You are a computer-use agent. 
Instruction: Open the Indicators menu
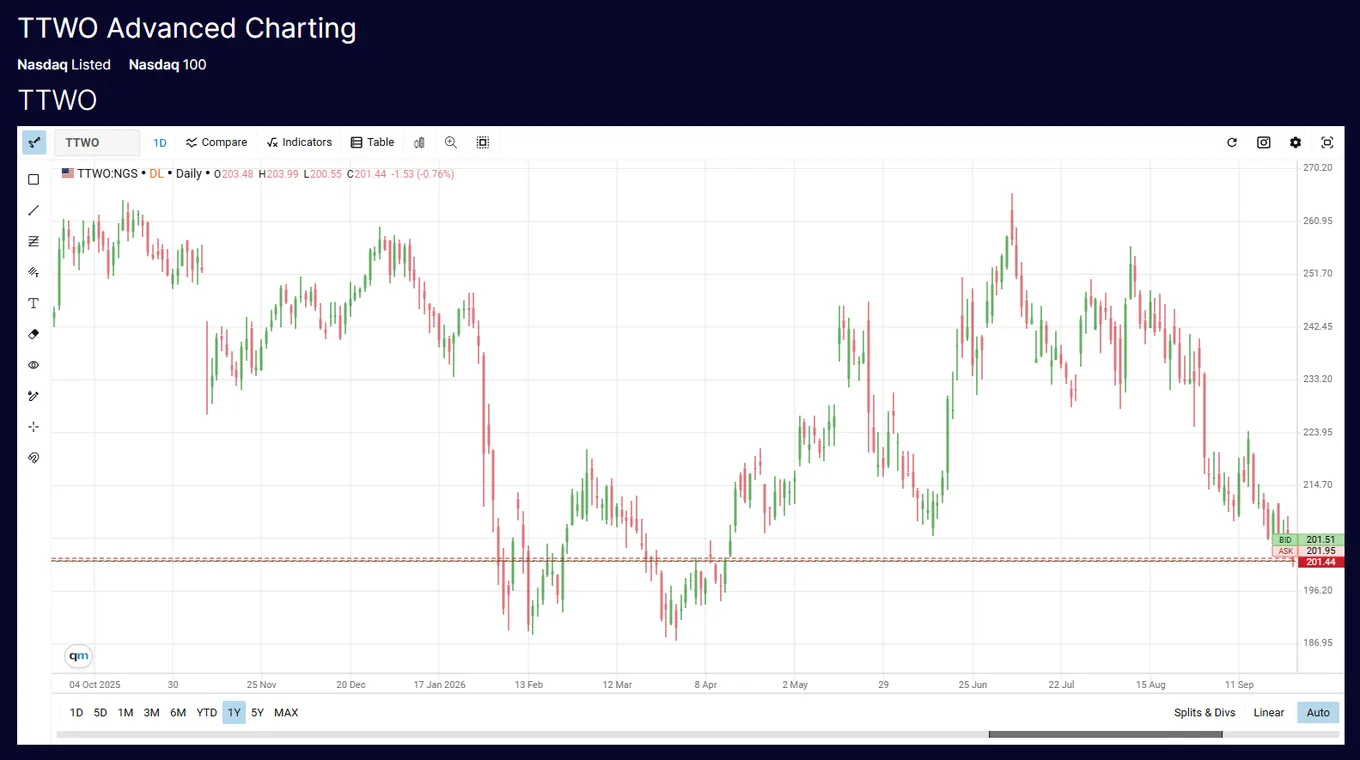point(299,142)
